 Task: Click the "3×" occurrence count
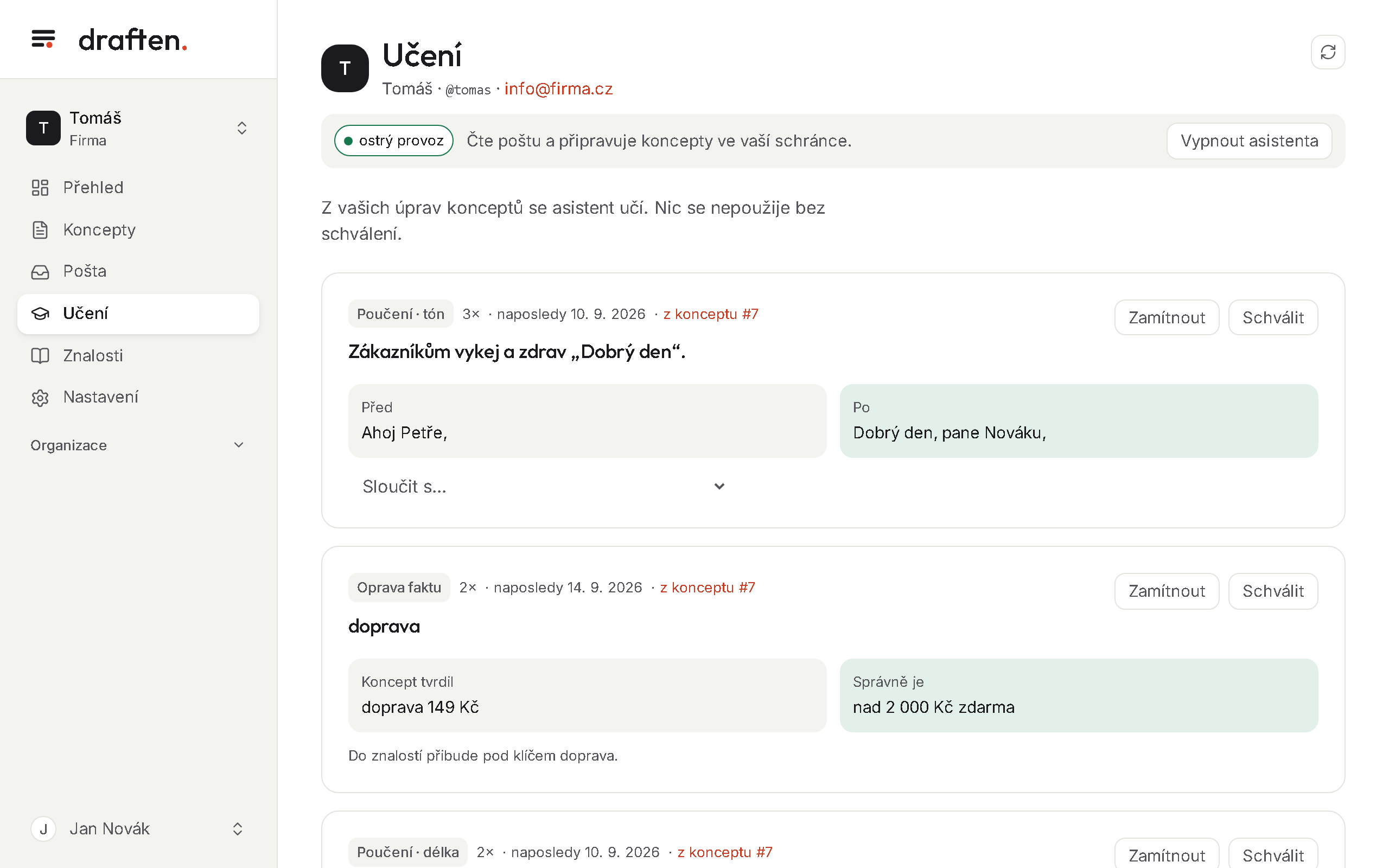pos(470,314)
